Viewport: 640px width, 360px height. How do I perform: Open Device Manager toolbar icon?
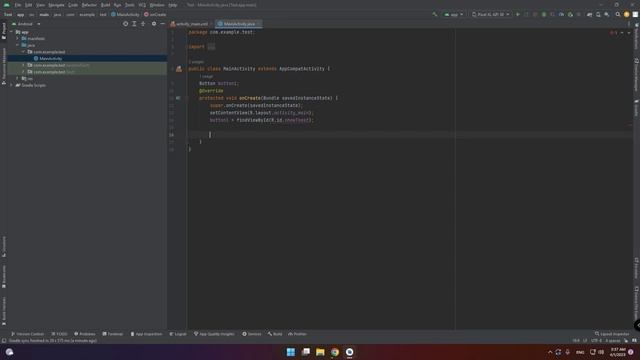coord(598,14)
